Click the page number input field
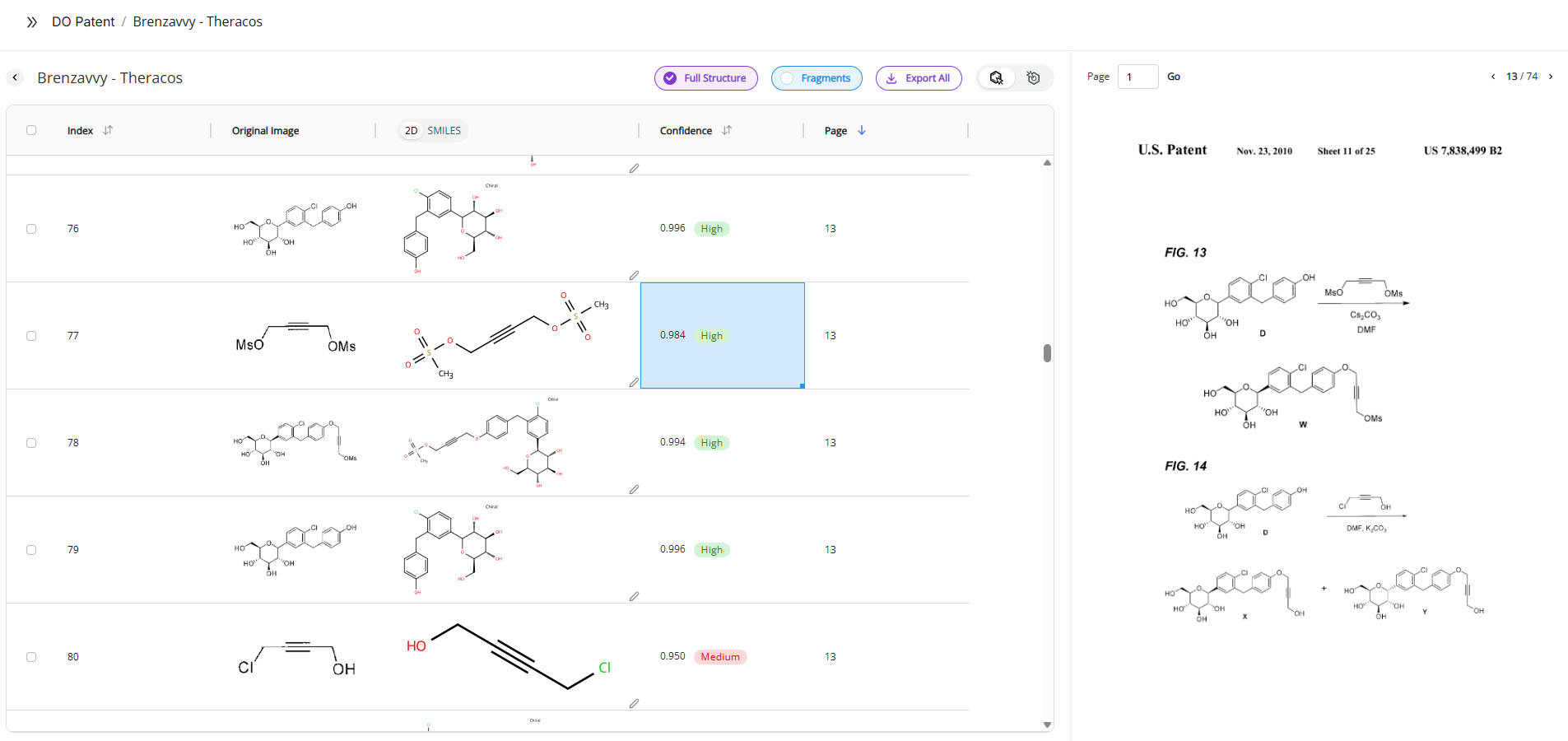Image resolution: width=1568 pixels, height=741 pixels. (x=1138, y=77)
